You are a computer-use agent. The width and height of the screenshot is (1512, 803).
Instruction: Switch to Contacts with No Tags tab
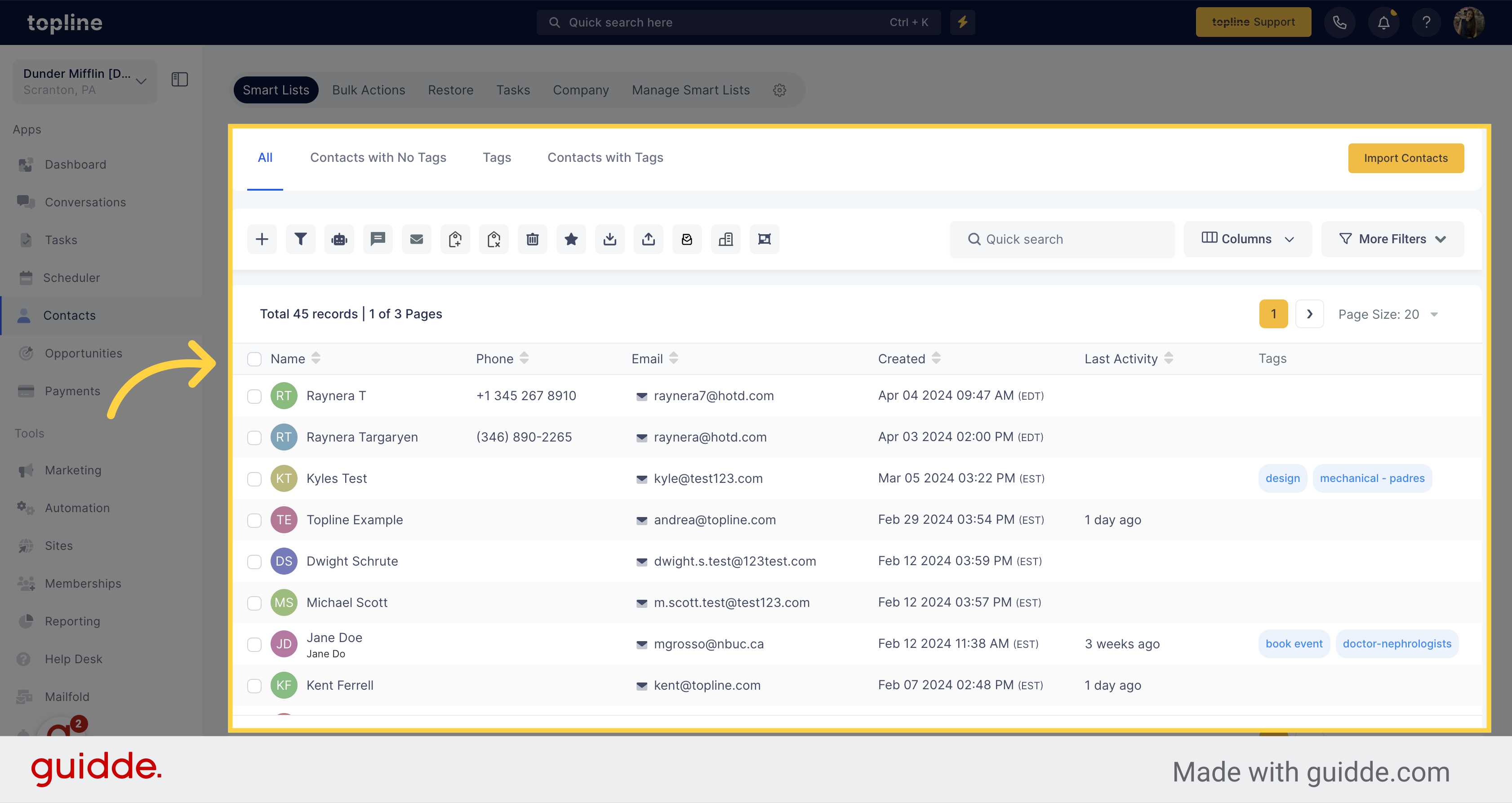click(x=378, y=157)
